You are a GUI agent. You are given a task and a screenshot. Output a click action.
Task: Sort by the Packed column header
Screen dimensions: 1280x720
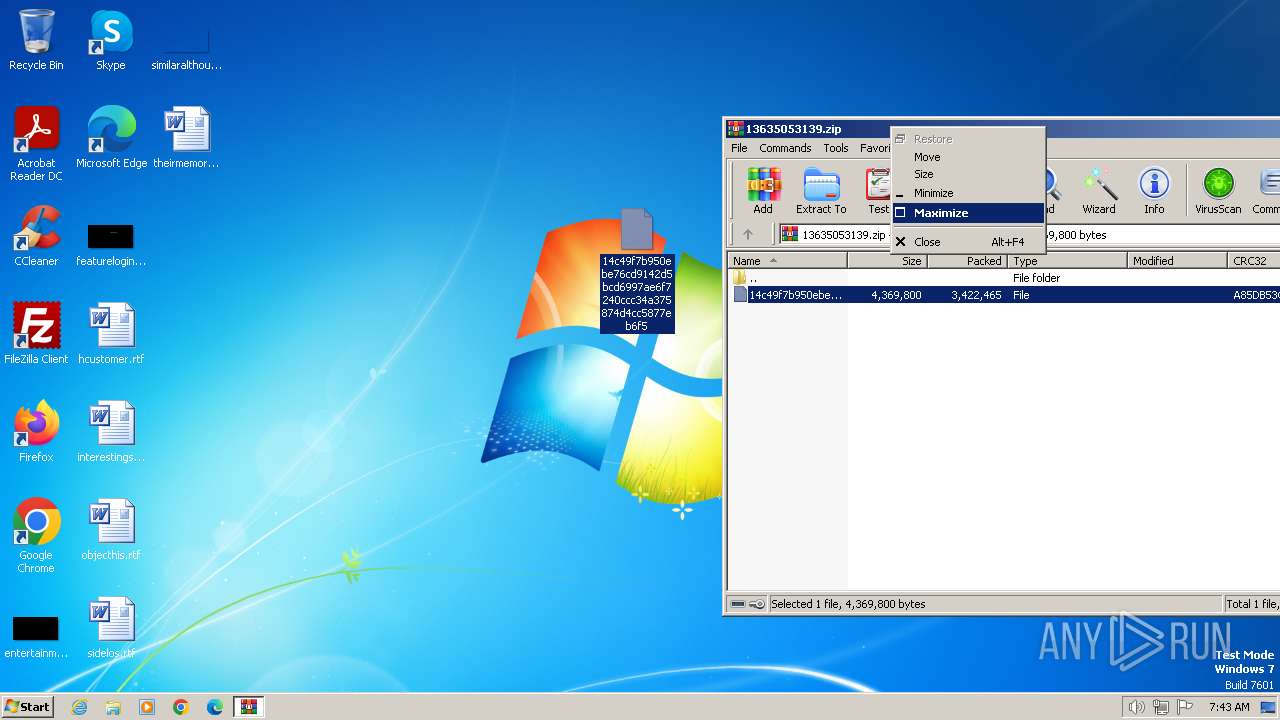click(x=967, y=261)
